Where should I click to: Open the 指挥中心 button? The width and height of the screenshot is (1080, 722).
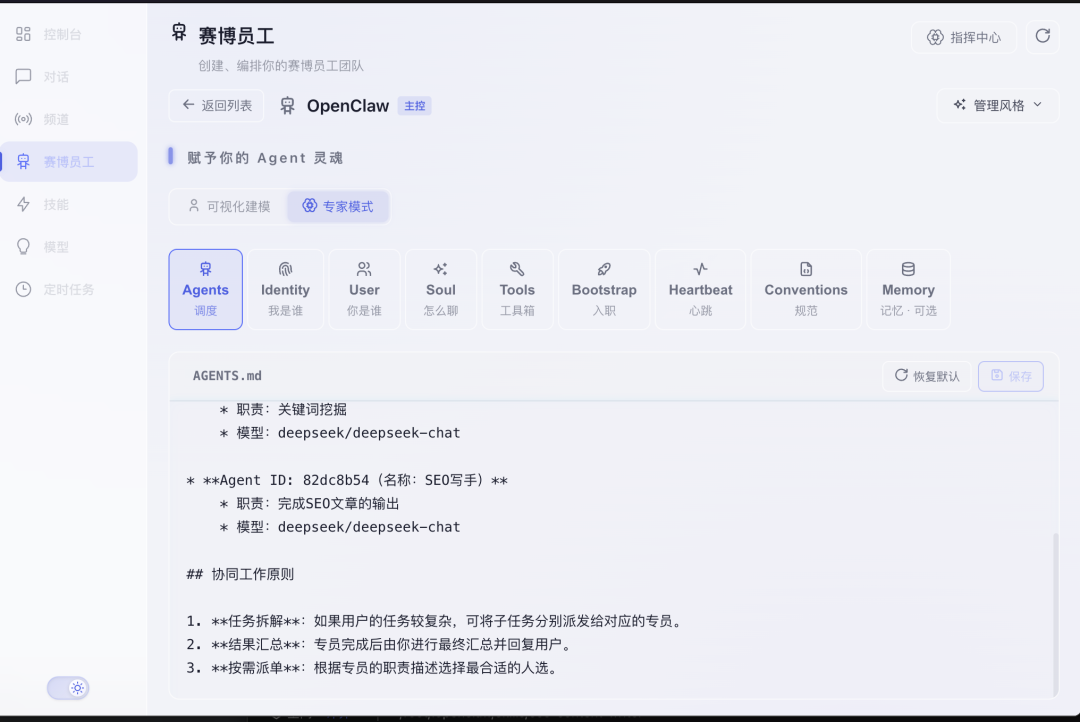964,37
